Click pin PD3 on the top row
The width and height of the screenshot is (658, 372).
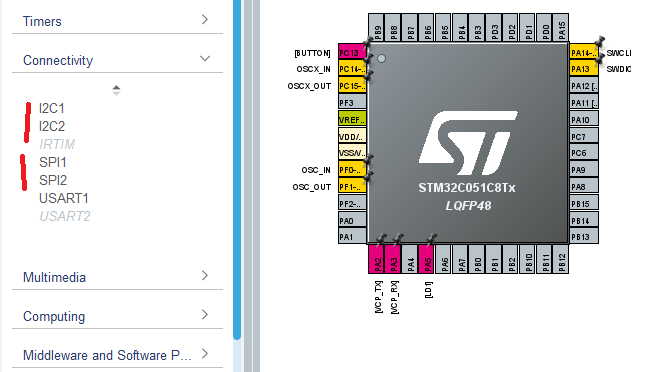pos(494,28)
